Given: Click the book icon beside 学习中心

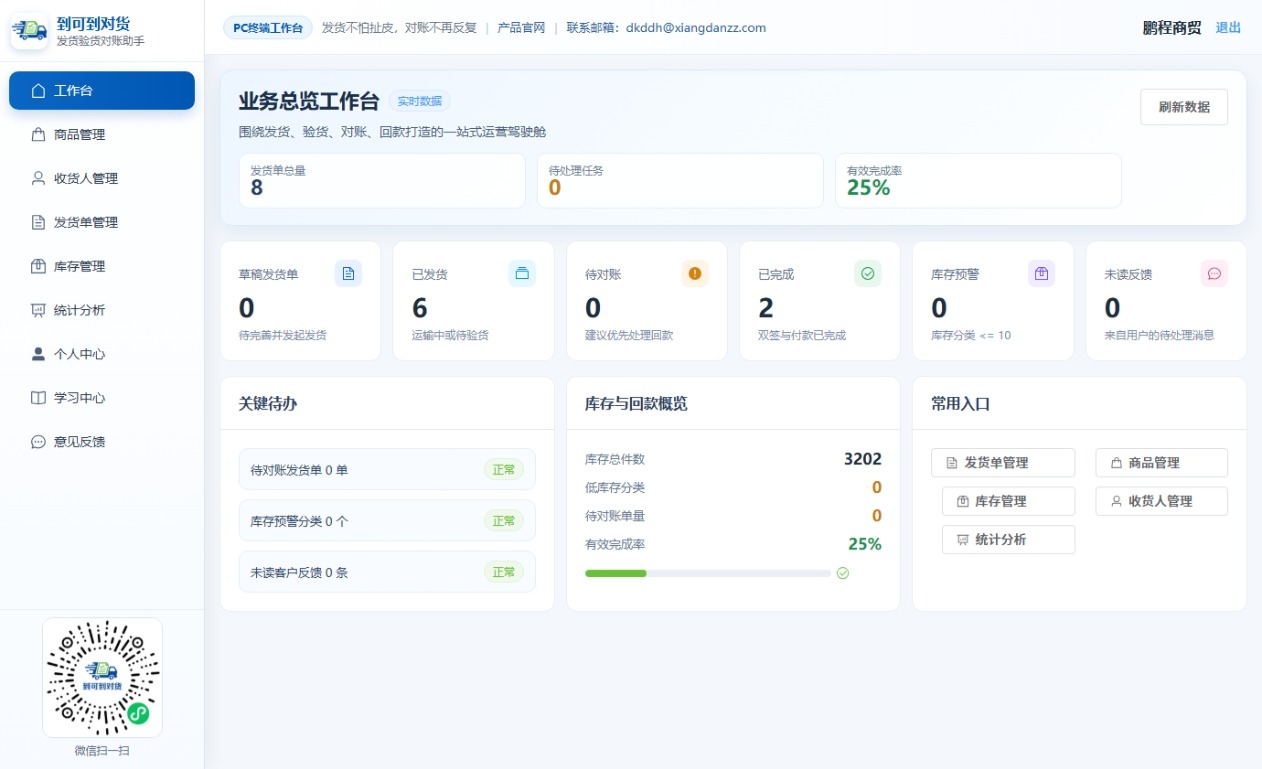Looking at the screenshot, I should pyautogui.click(x=39, y=398).
